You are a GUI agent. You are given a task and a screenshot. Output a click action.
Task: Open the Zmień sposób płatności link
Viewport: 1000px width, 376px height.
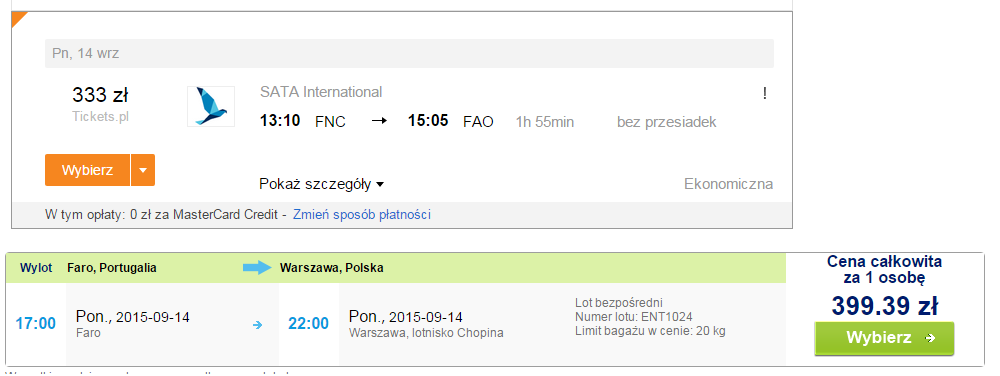(362, 215)
